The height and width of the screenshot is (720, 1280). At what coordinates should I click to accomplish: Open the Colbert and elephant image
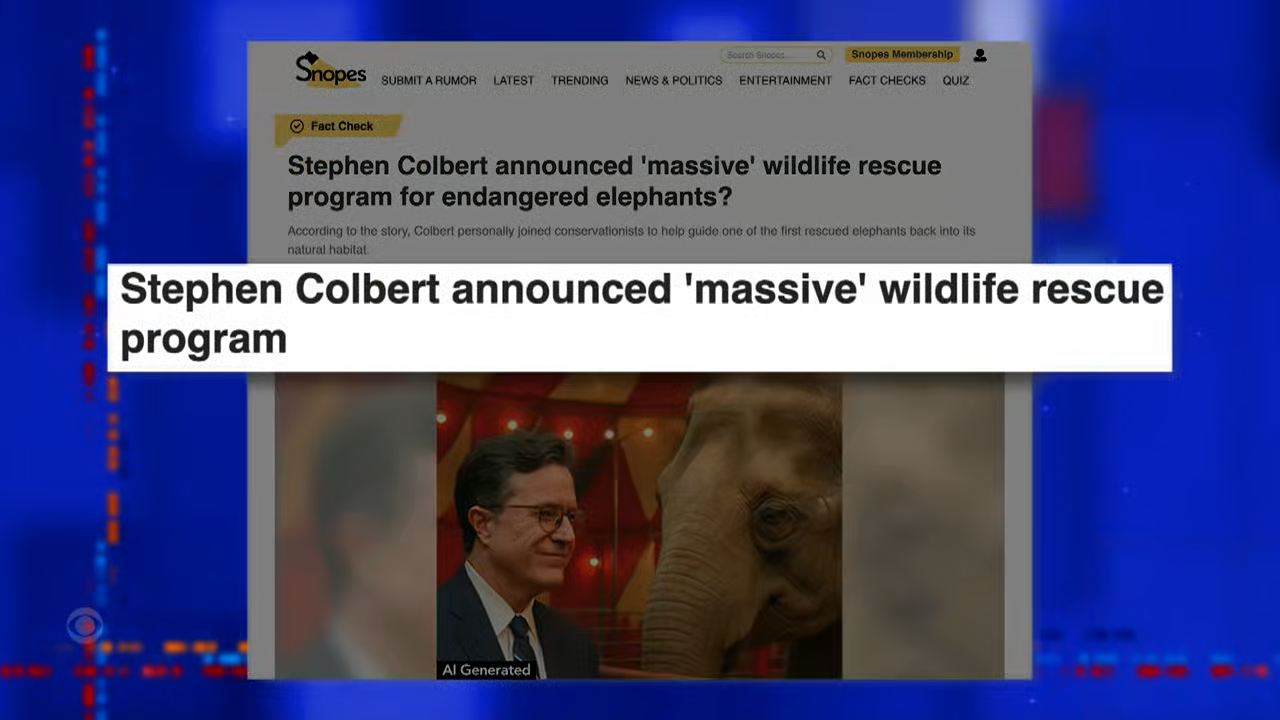[639, 525]
